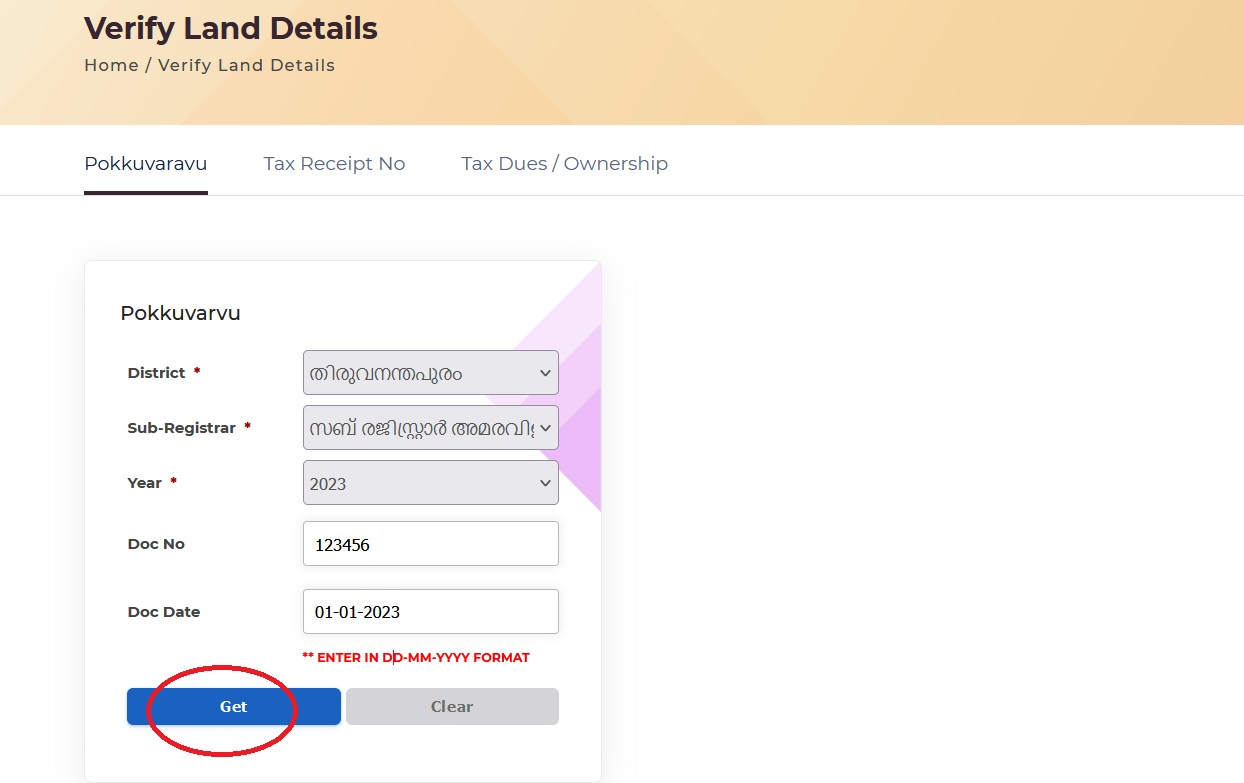Select the Tax Dues / Ownership tab
This screenshot has width=1244, height=783.
(564, 163)
